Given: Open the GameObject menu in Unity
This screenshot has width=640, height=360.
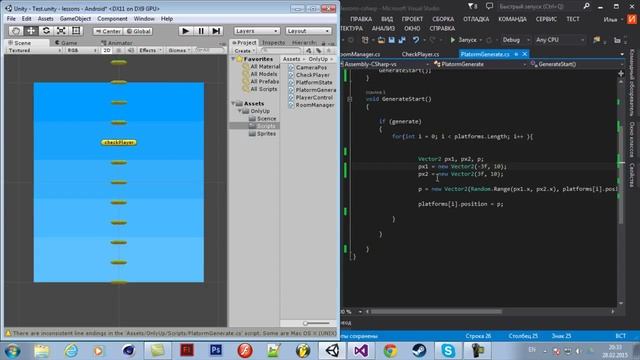Looking at the screenshot, I should click(x=75, y=19).
